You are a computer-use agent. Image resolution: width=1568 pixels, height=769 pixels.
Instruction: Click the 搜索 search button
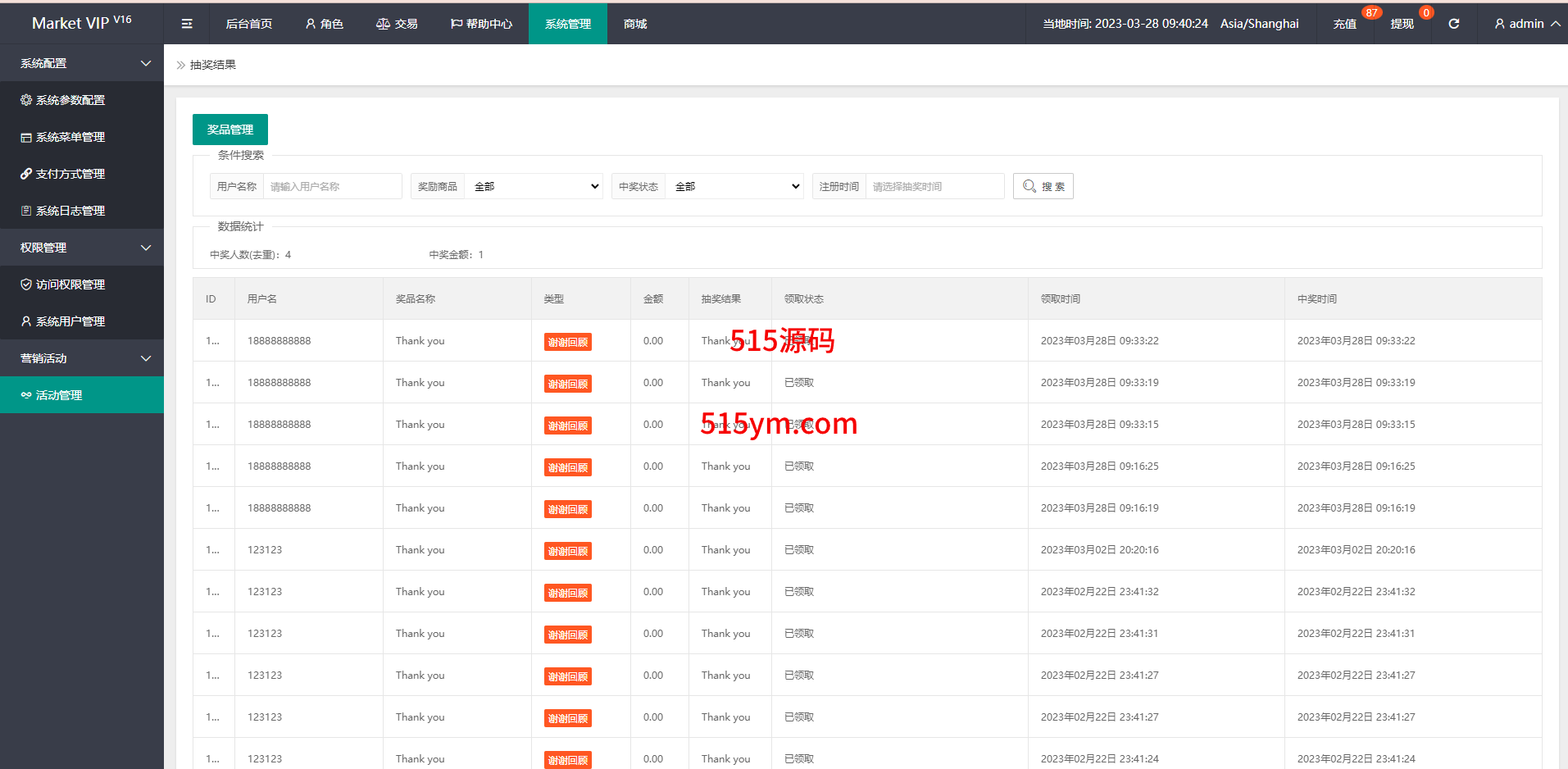pos(1043,186)
